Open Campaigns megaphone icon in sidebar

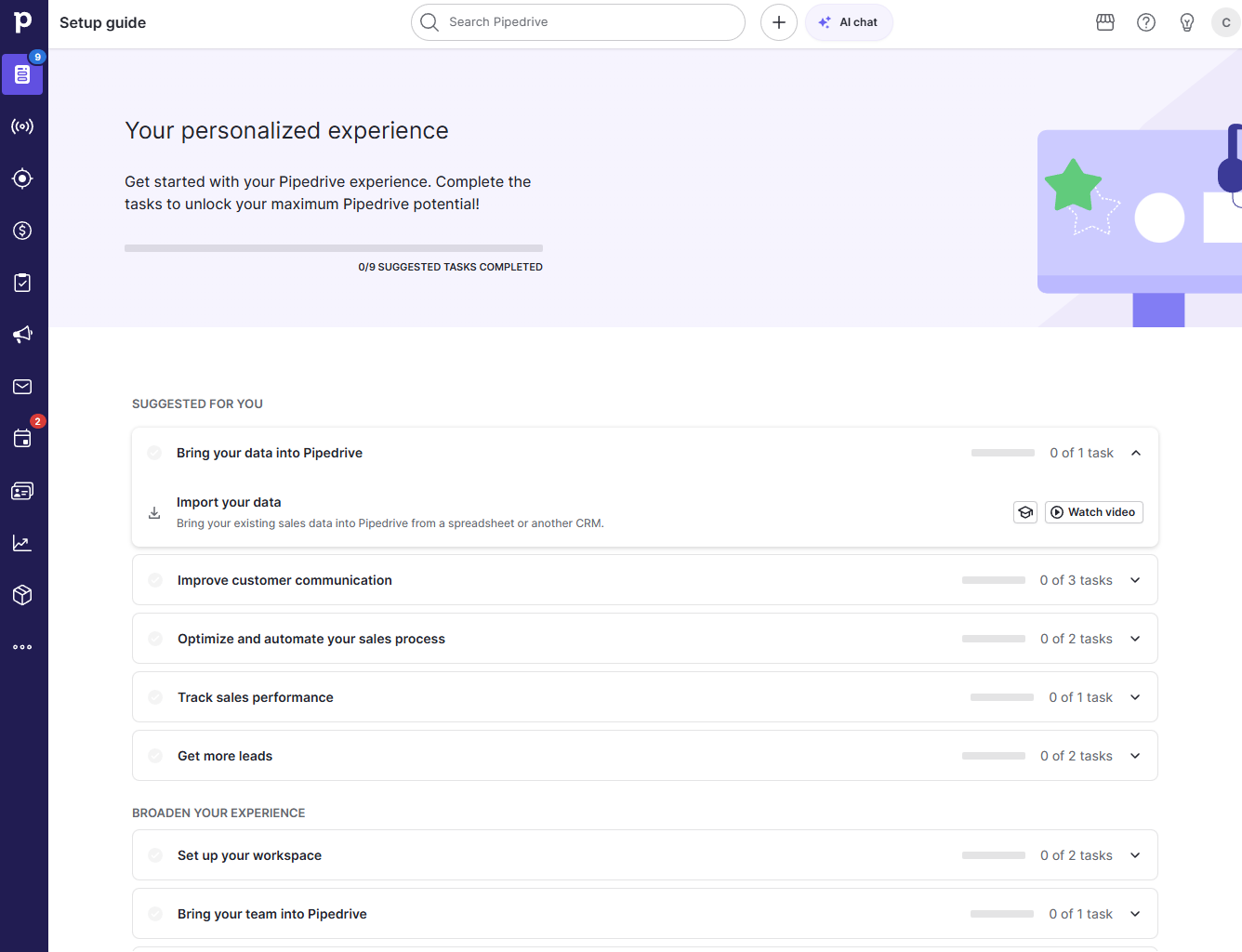coord(22,335)
